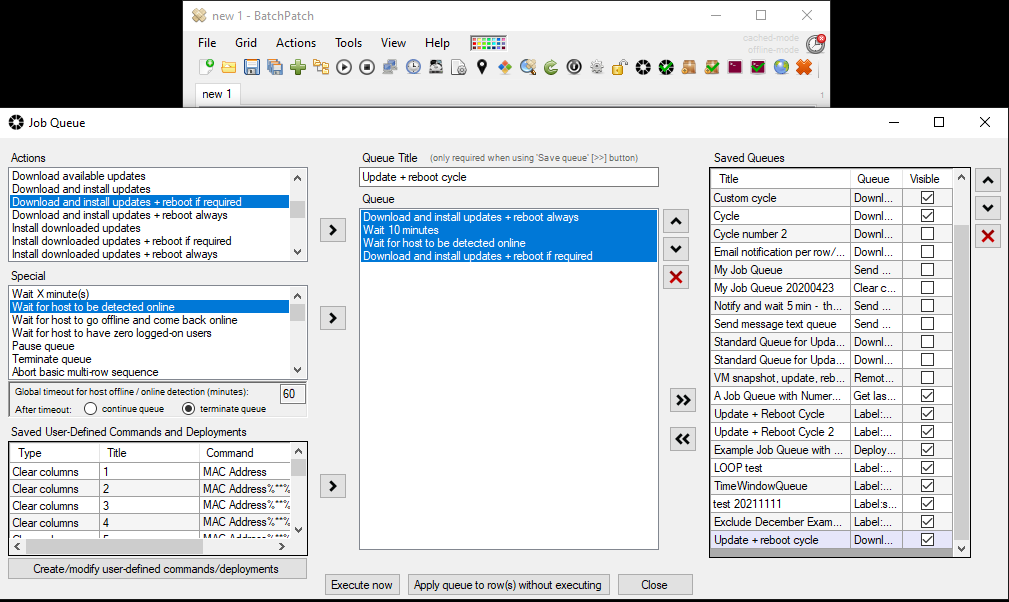Click Apply queue to row(s) without executing
Screen dimensions: 1009x602
[508, 585]
